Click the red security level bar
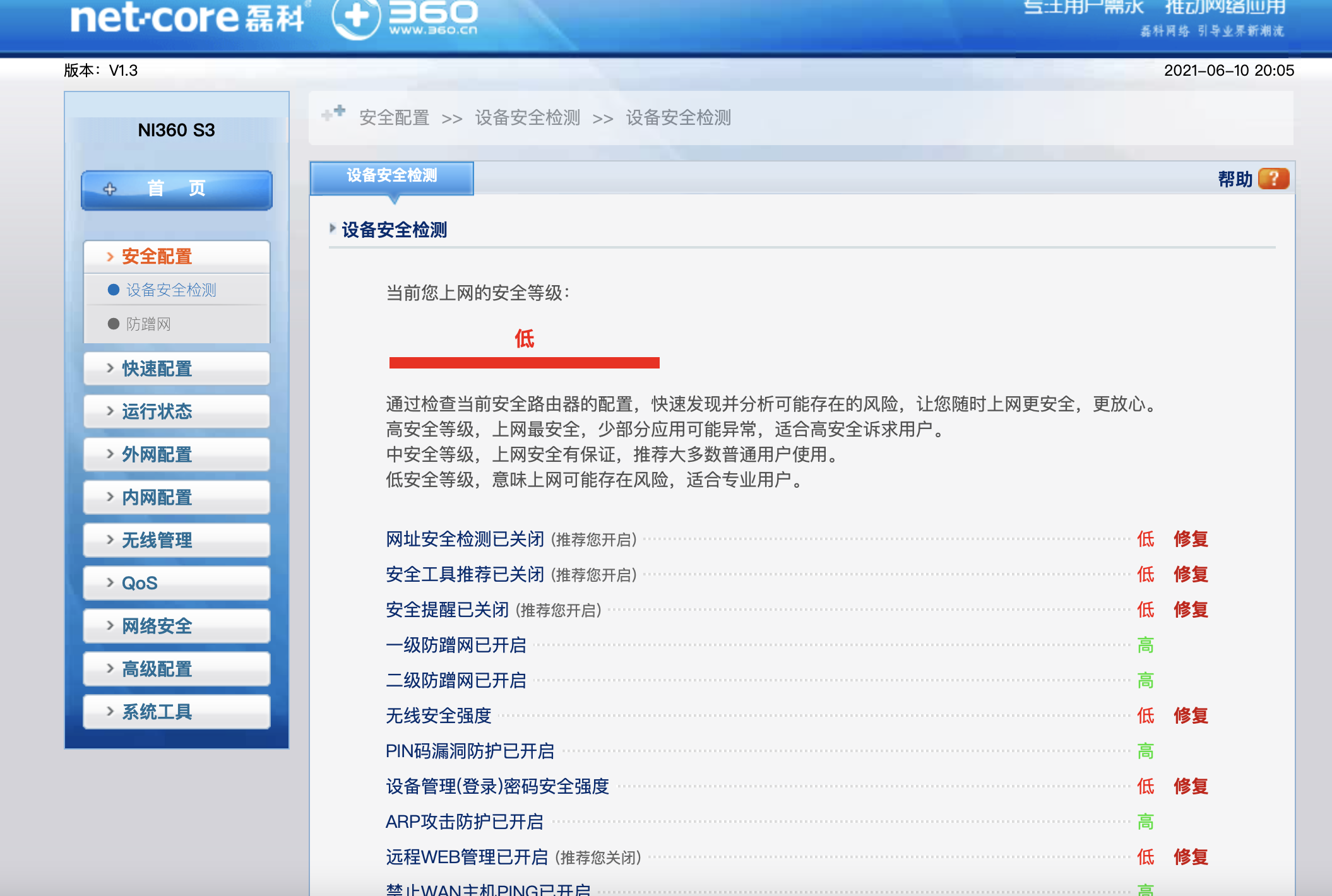The image size is (1332, 896). point(524,363)
